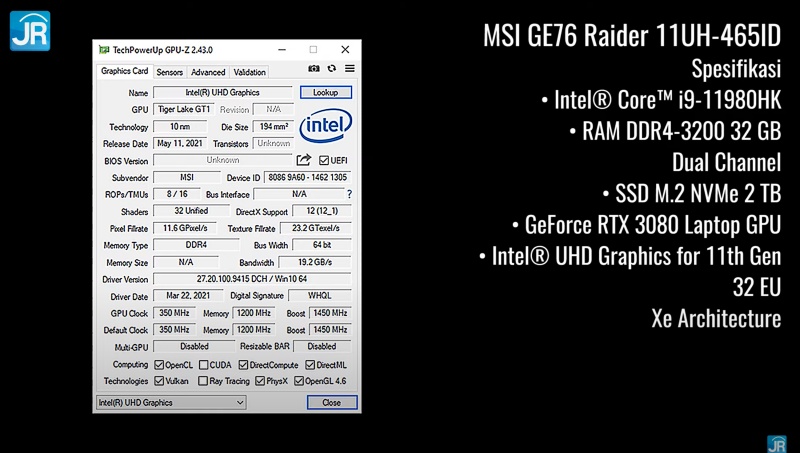Click the GPU-Z title bar app icon
This screenshot has height=453, width=800.
[x=102, y=49]
